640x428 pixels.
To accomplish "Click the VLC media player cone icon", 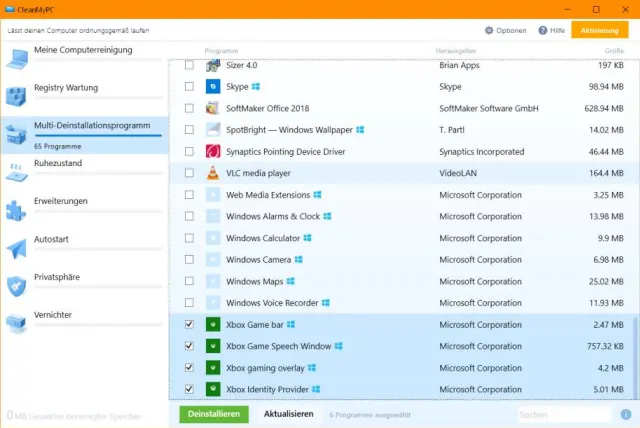I will click(213, 173).
